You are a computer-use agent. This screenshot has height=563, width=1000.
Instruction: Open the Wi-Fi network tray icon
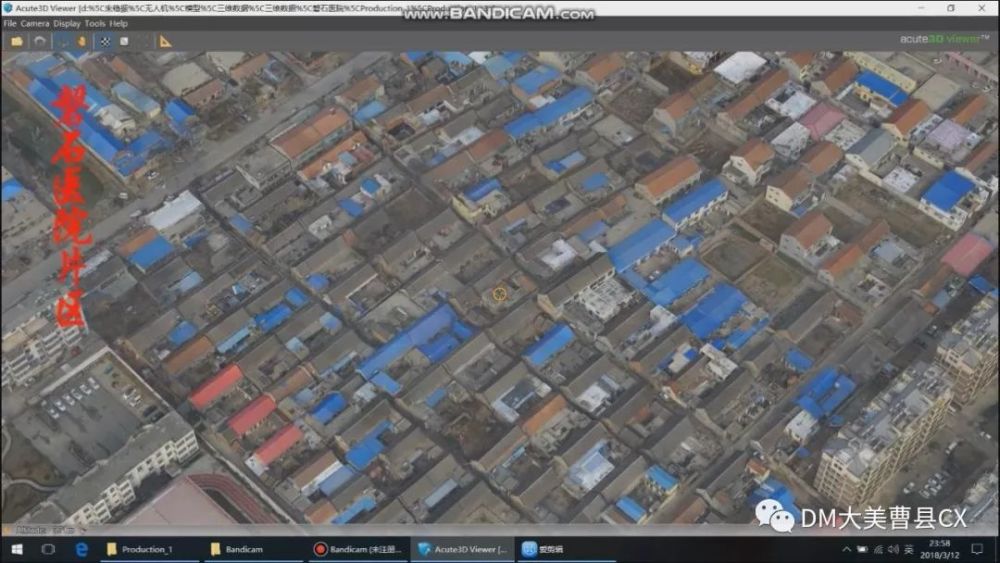coord(878,549)
